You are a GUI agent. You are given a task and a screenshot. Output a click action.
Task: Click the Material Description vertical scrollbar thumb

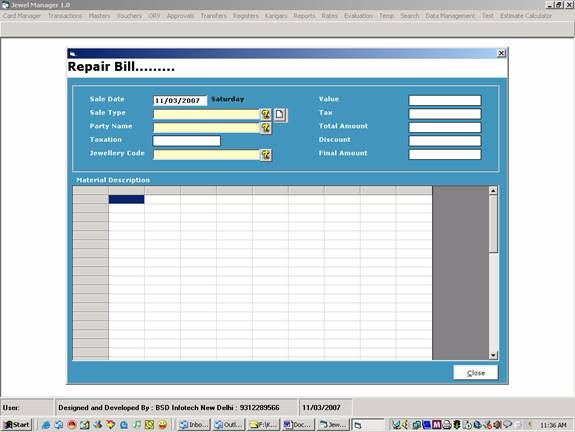(x=493, y=224)
